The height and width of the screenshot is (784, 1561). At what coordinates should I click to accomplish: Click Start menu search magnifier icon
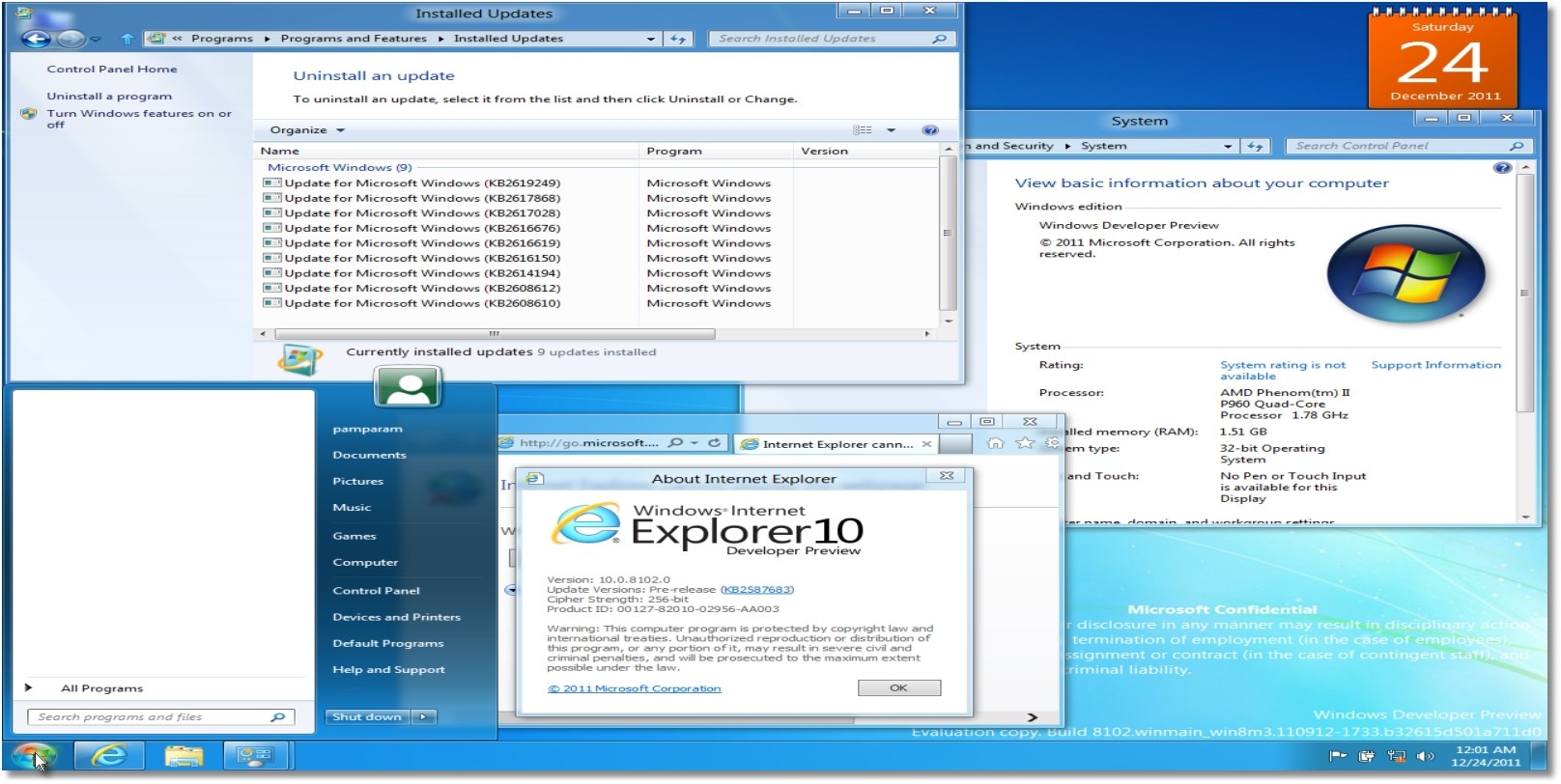tap(277, 717)
